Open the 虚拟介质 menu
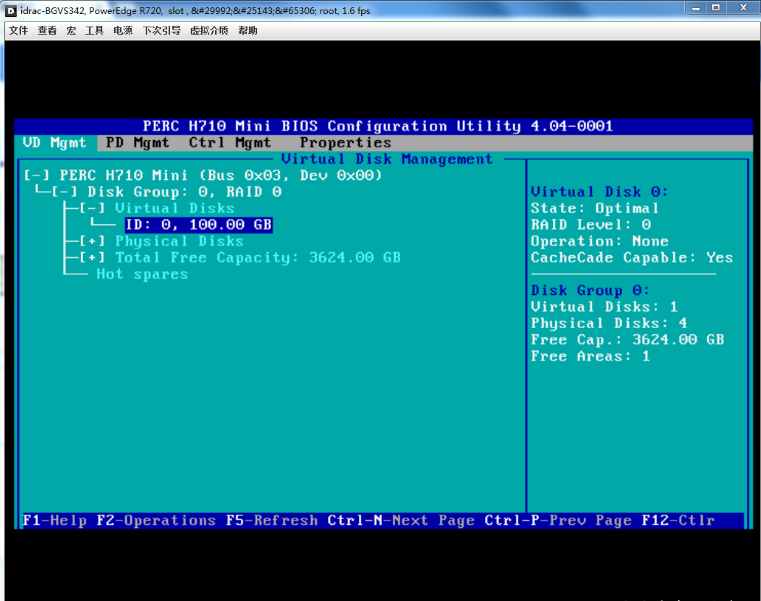The height and width of the screenshot is (601, 761). coord(209,31)
